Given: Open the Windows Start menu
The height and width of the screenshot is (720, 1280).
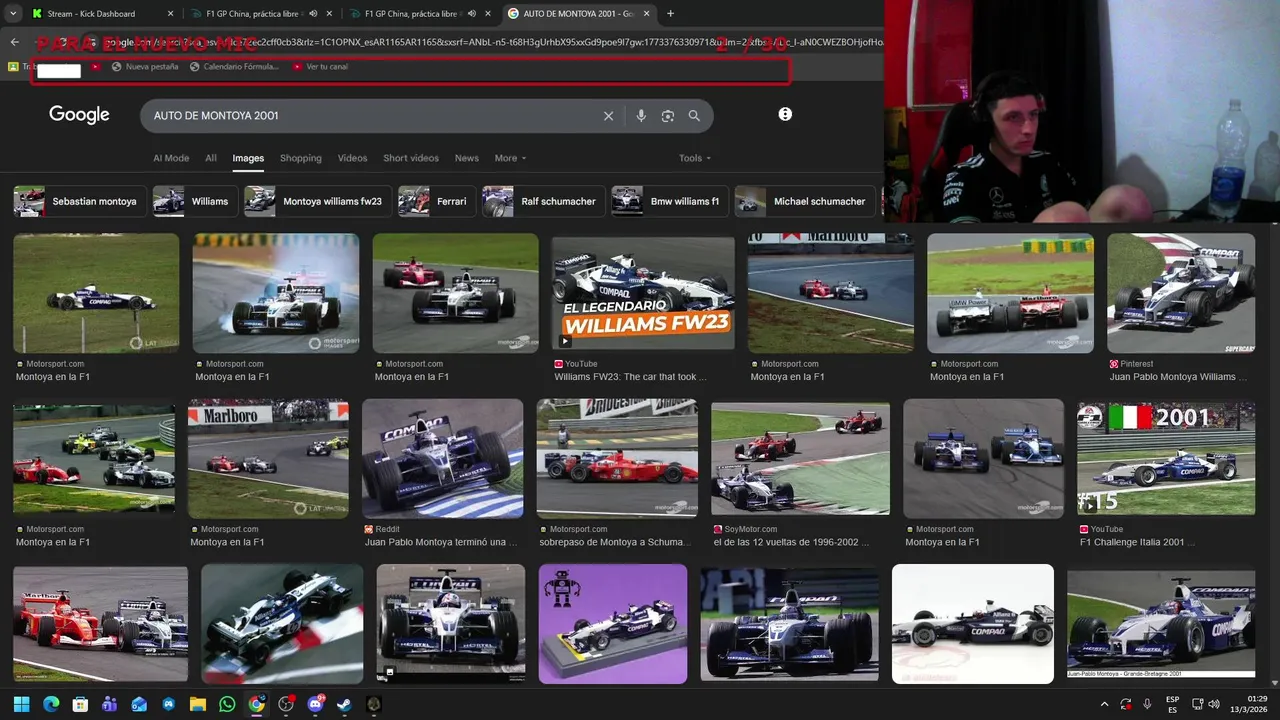Looking at the screenshot, I should 21,704.
